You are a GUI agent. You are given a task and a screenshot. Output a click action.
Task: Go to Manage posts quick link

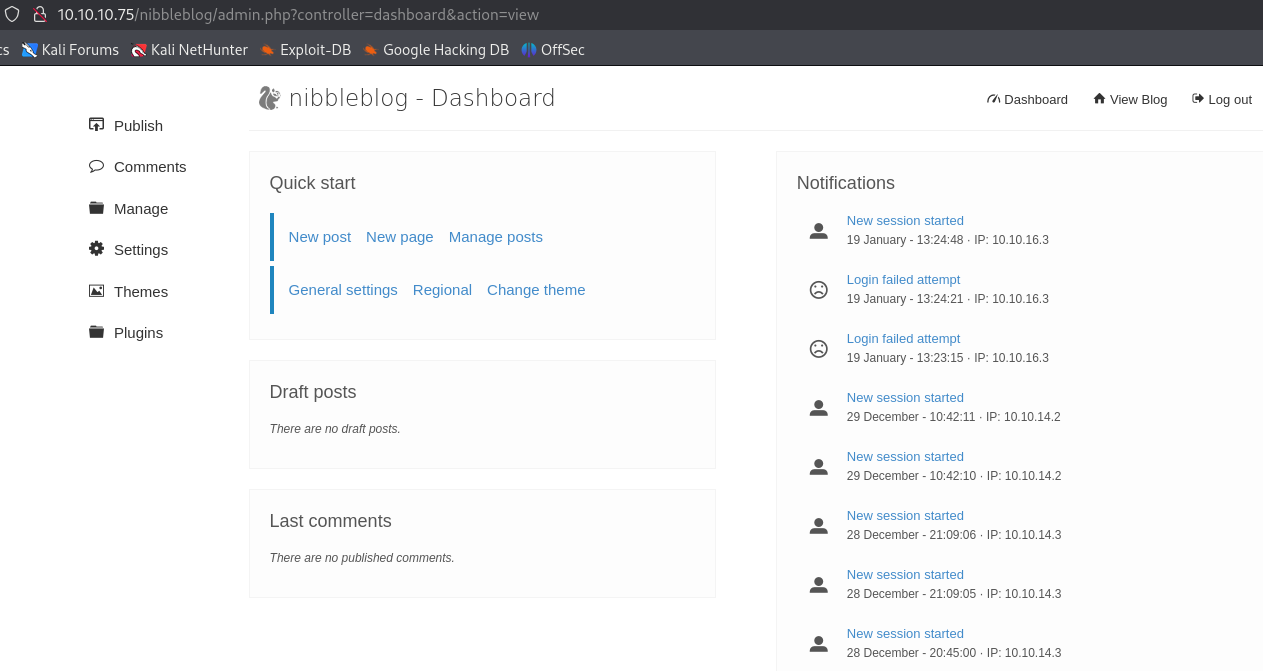click(495, 237)
